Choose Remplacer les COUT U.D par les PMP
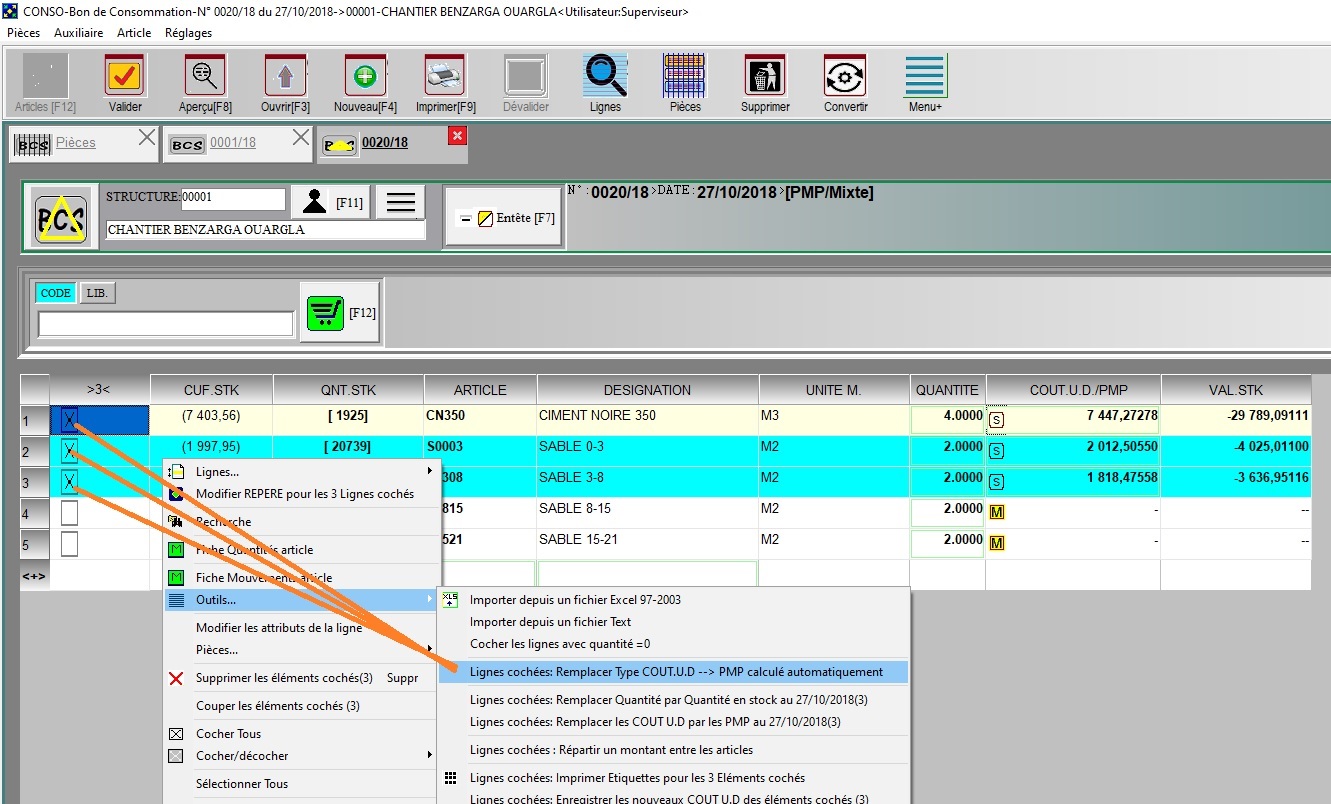Screen dimensions: 1331x804 [655, 722]
